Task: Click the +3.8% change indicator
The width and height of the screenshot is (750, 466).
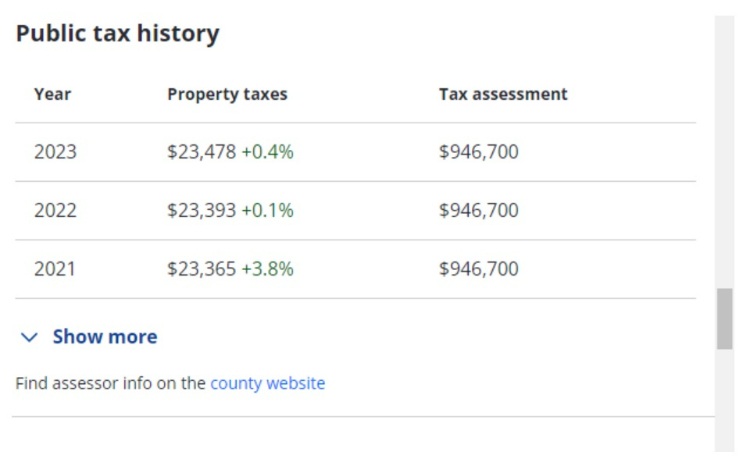Action: (267, 269)
